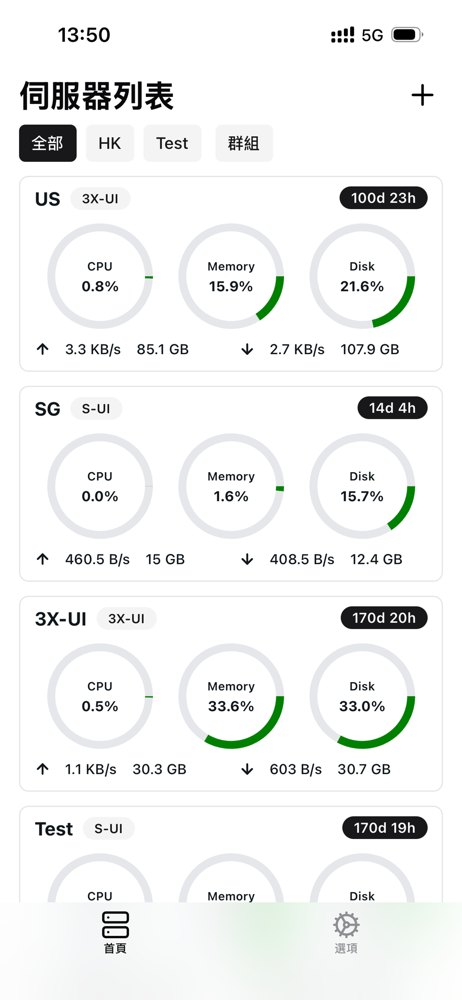Tap the upload arrow in SG card
This screenshot has width=462, height=1000.
coord(43,559)
